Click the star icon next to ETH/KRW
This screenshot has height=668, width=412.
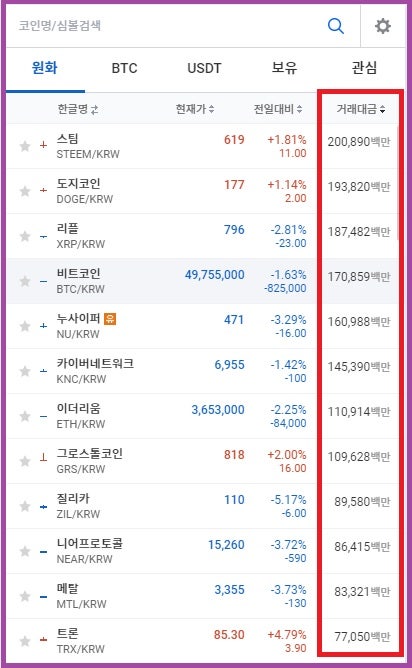25,416
